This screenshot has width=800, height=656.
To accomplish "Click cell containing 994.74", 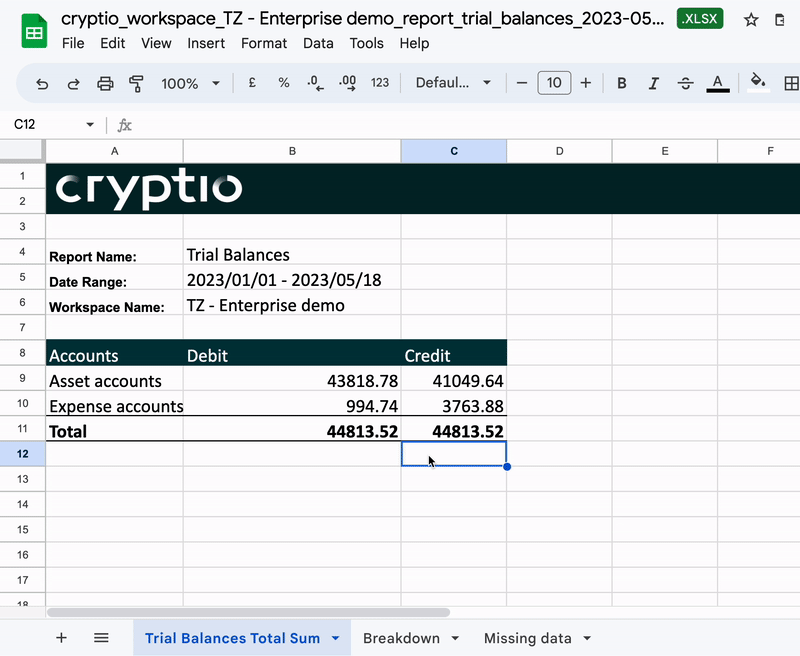I will 292,403.
